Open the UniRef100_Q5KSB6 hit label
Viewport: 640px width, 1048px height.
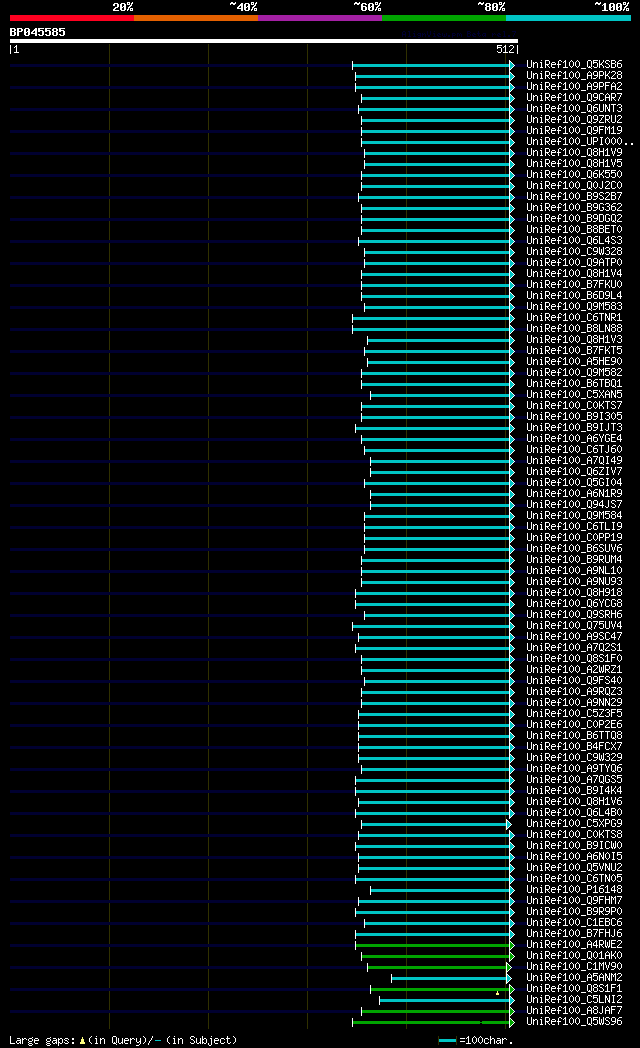(574, 65)
